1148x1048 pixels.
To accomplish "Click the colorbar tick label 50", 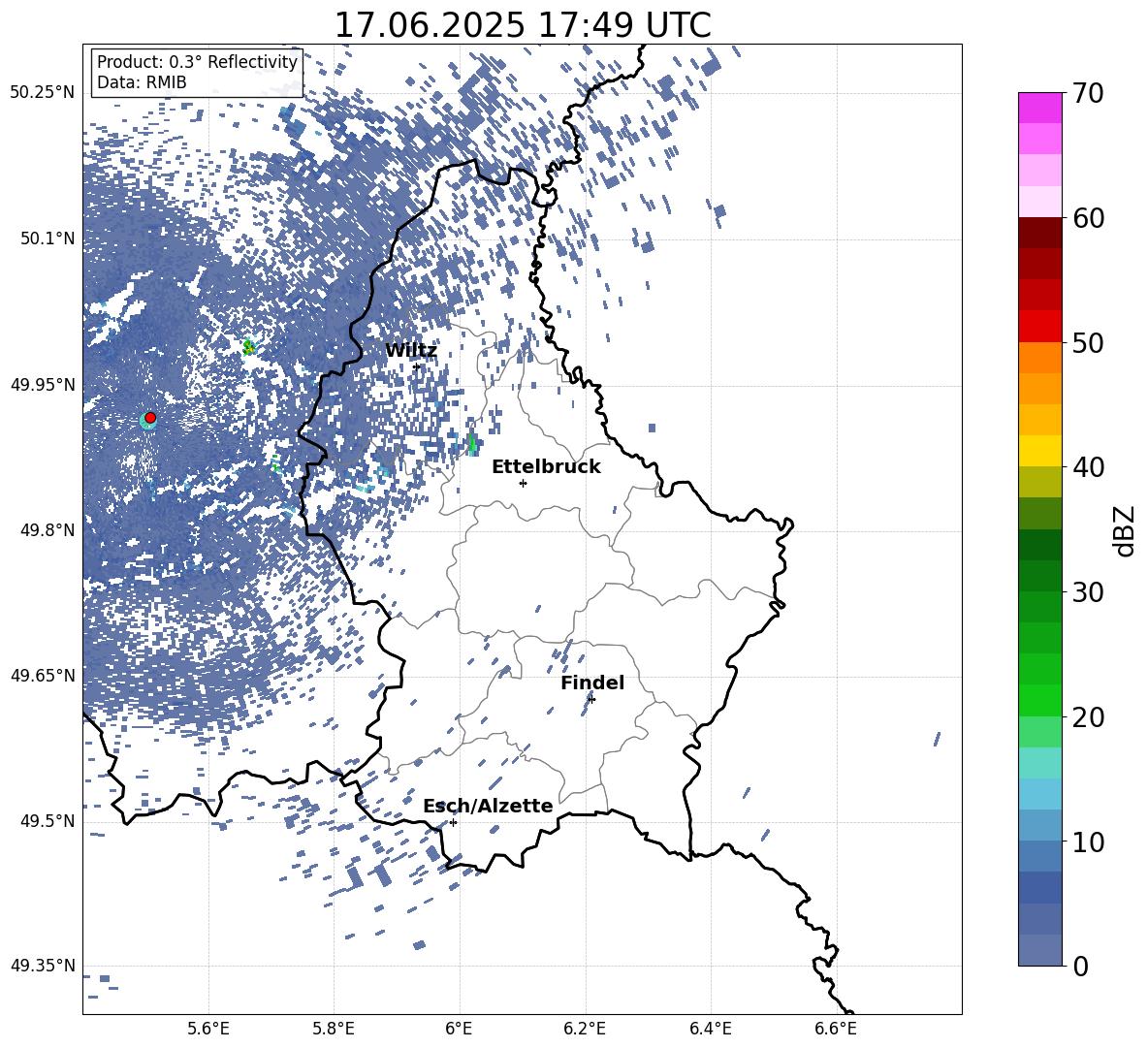I will [1088, 342].
